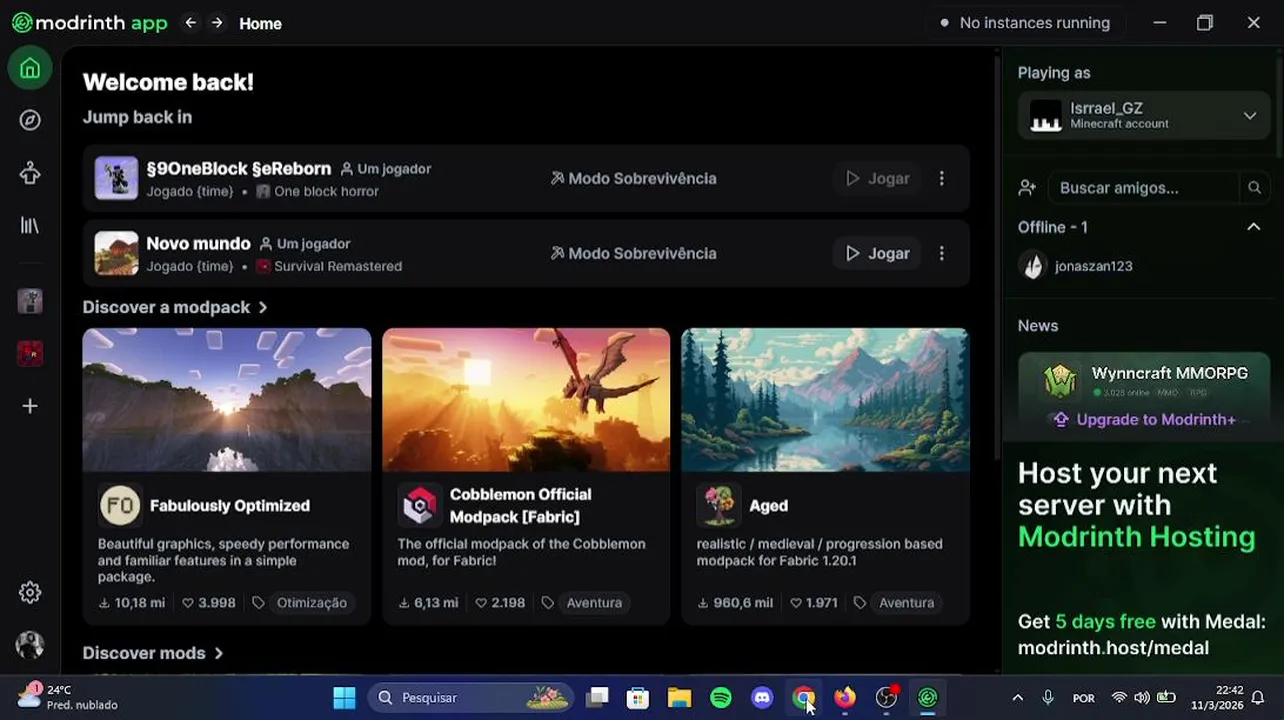
Task: Click the Aventura tag on the Cobblemon card
Action: pos(594,602)
